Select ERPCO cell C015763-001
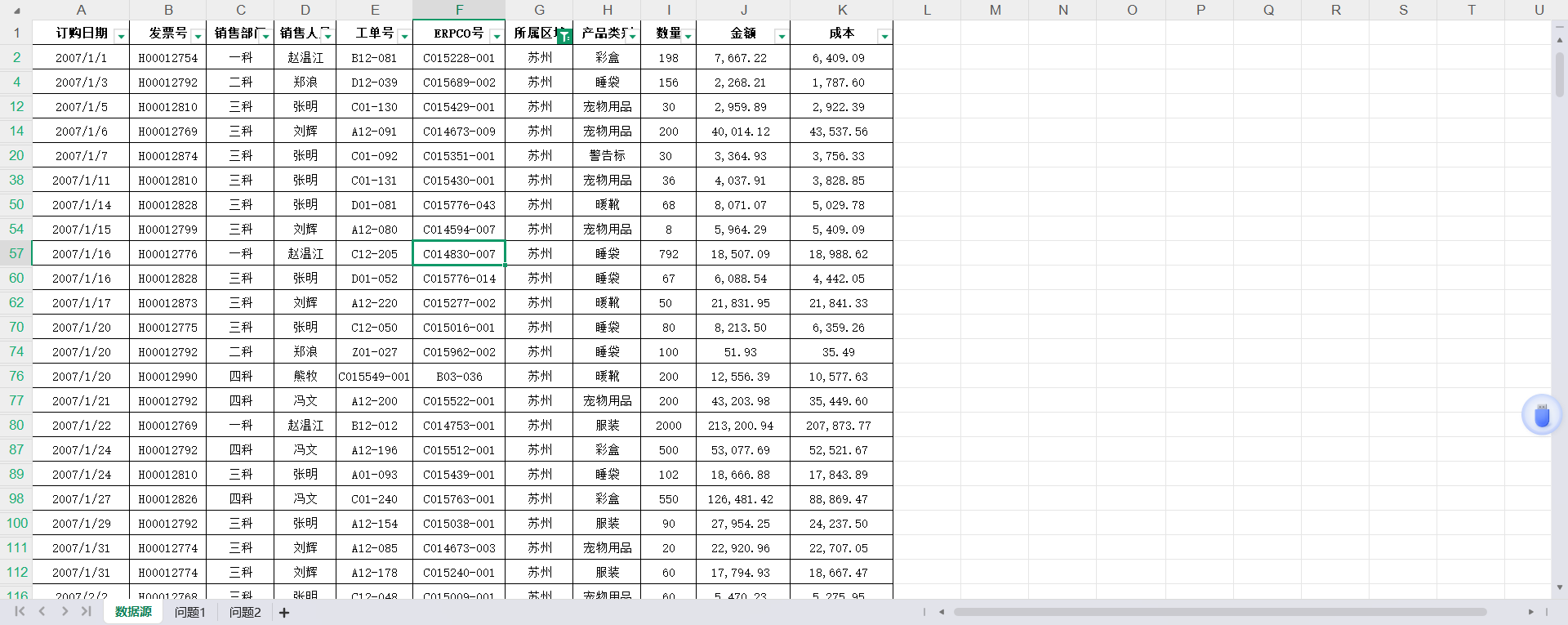This screenshot has width=1568, height=625. 459,498
